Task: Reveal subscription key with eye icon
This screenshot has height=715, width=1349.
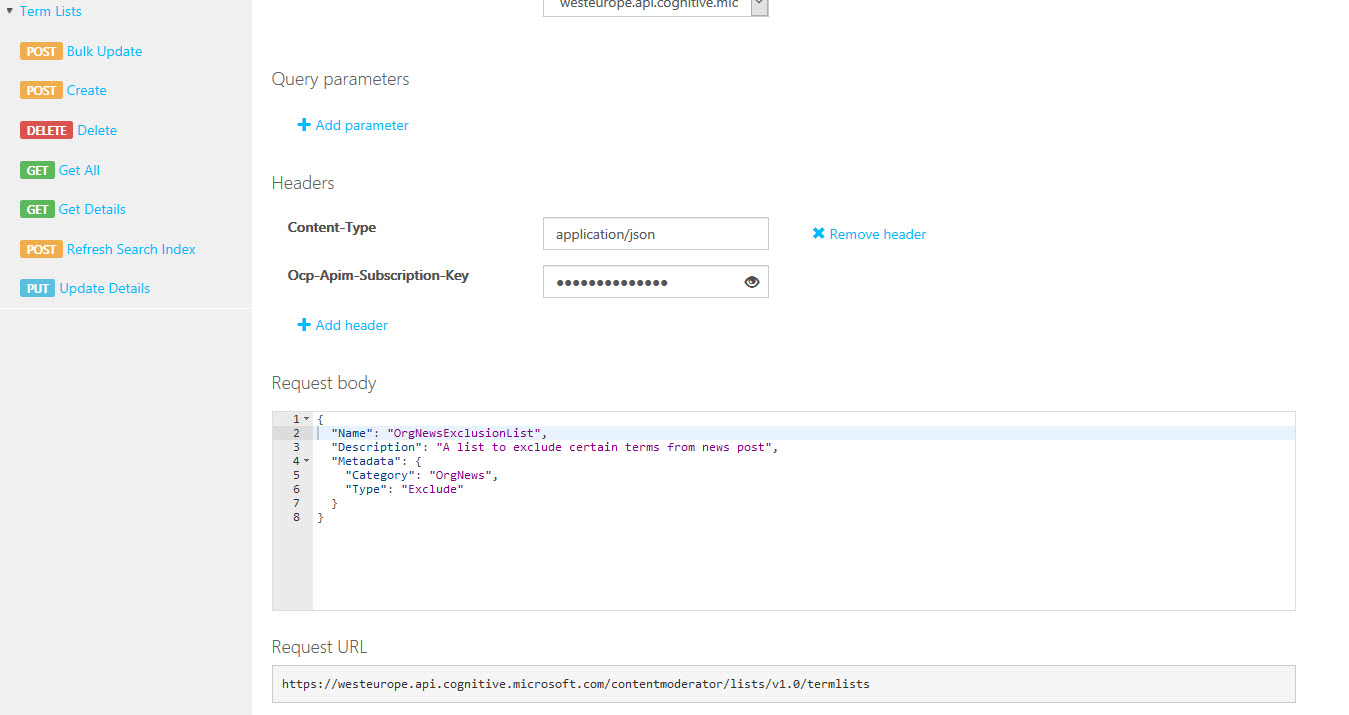Action: click(752, 282)
